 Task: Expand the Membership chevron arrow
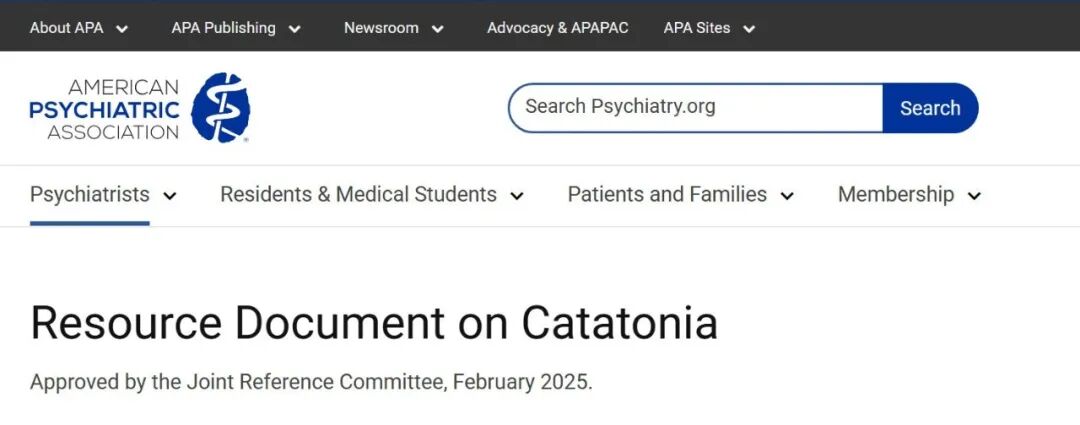coord(974,196)
